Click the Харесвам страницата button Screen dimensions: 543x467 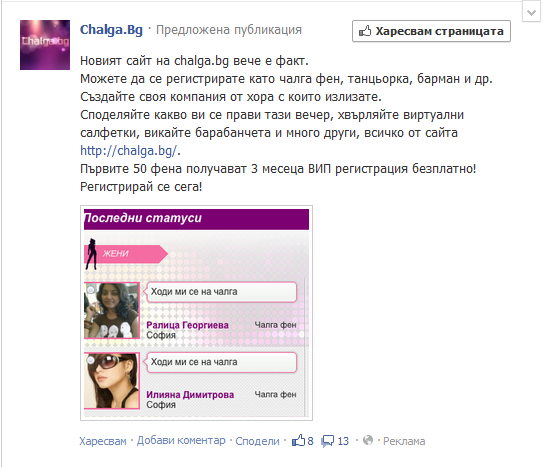(431, 31)
